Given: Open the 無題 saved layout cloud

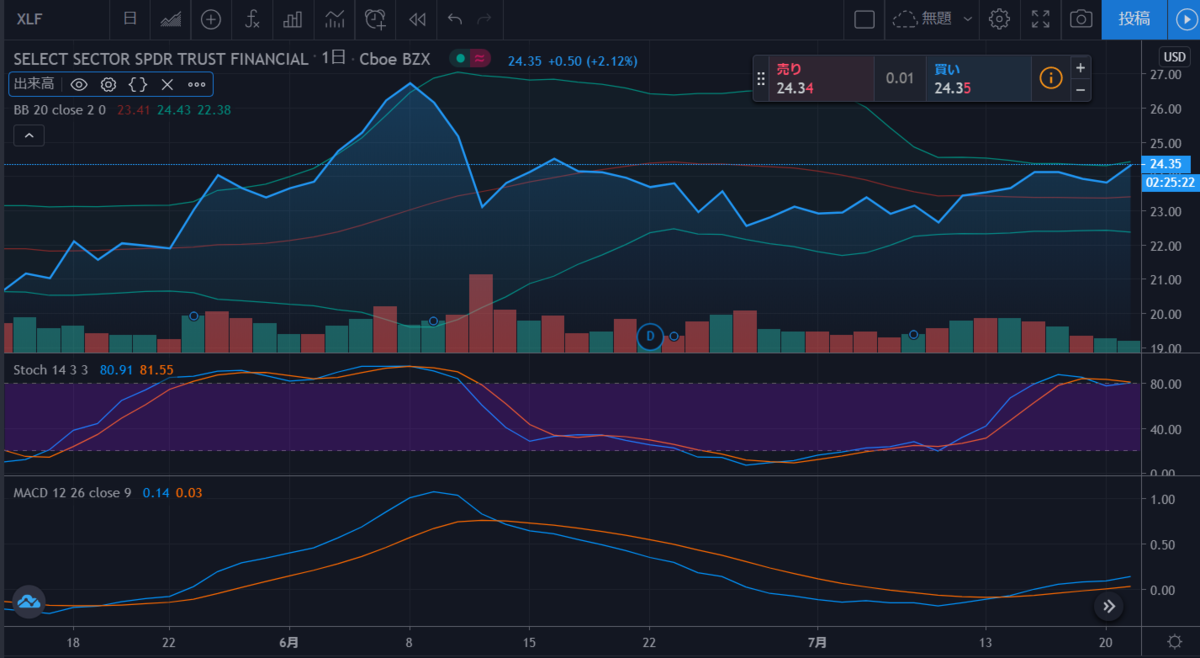Looking at the screenshot, I should click(923, 19).
